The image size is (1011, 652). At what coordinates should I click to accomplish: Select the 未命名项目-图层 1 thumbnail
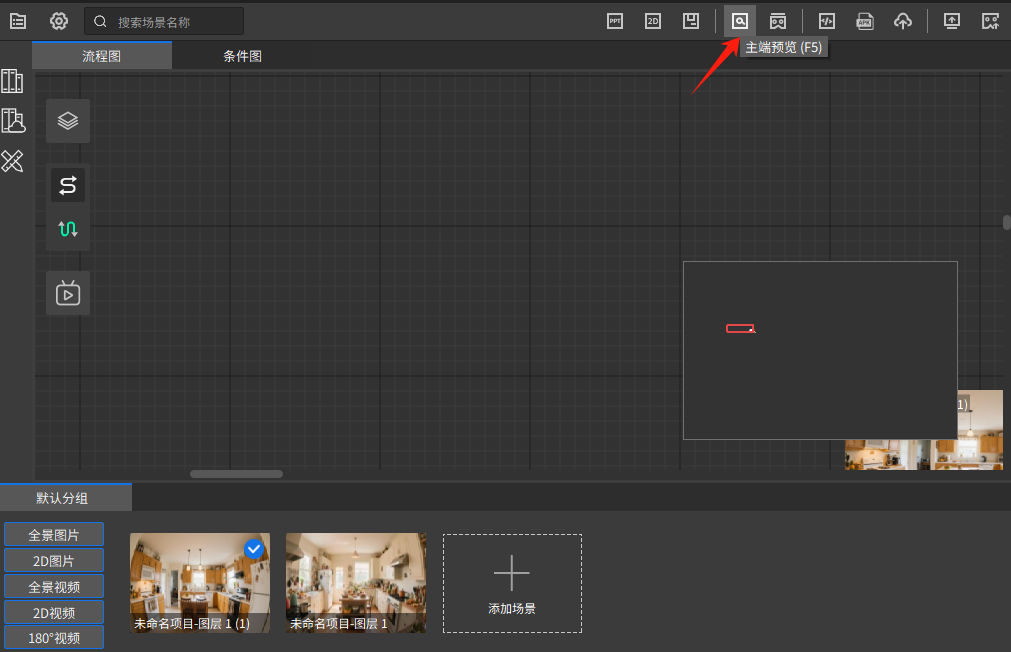[x=355, y=583]
